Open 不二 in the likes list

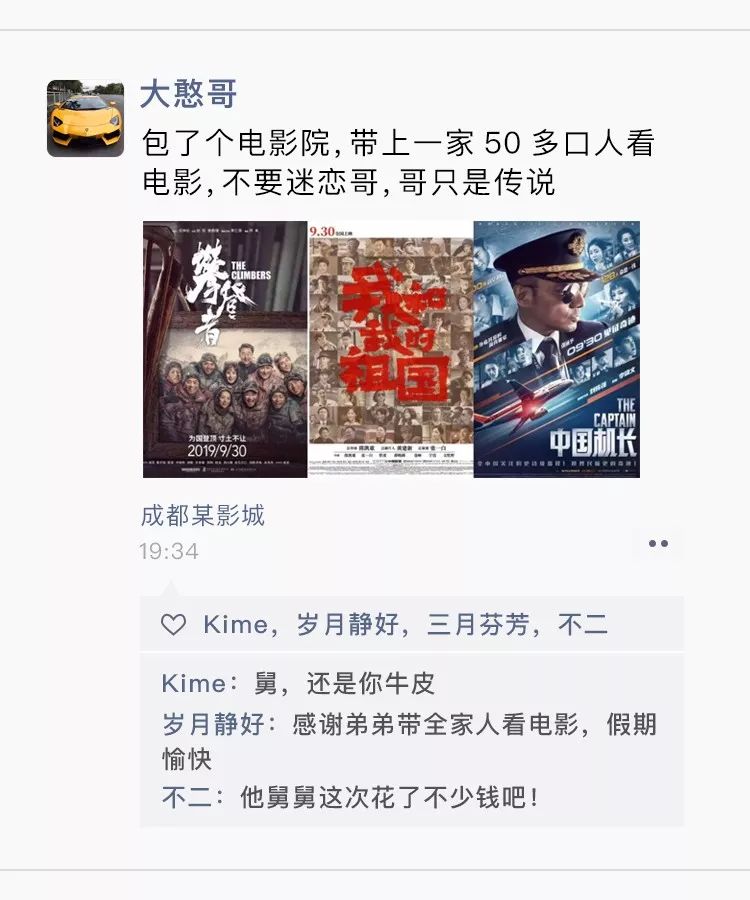pos(582,624)
